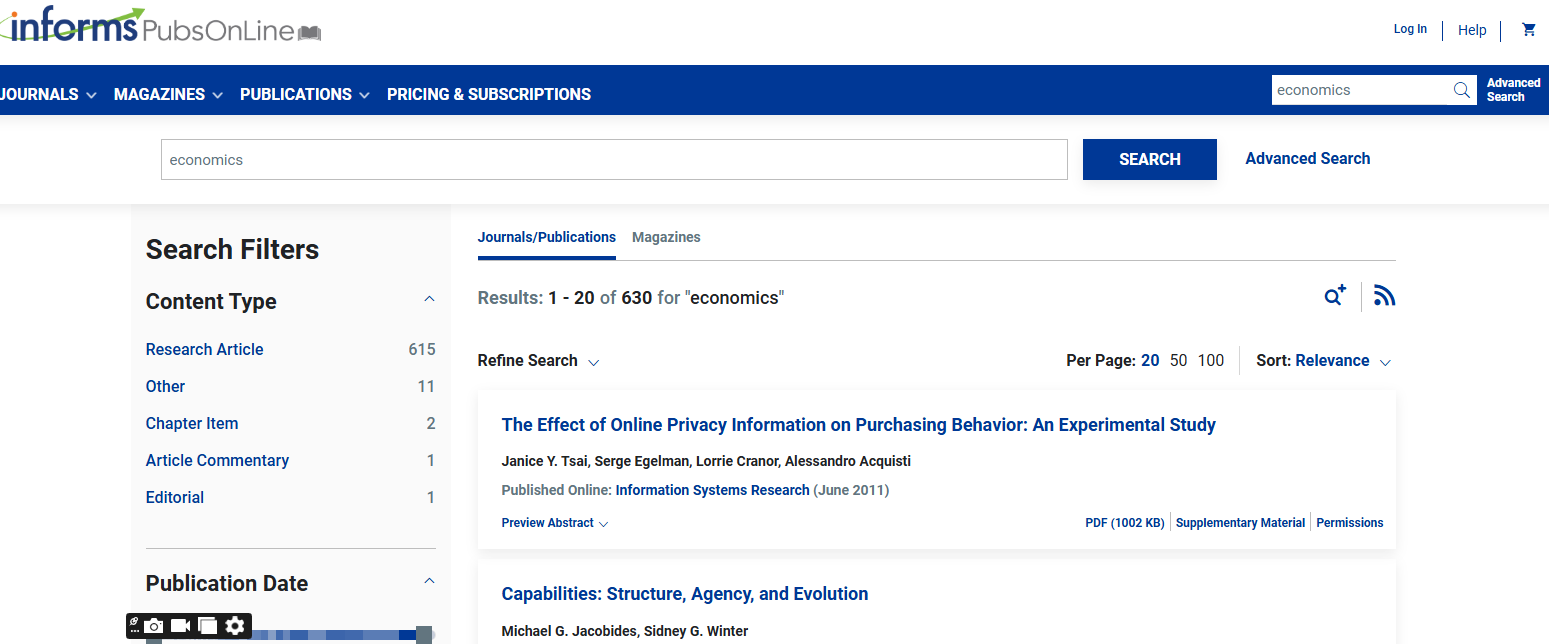Image resolution: width=1549 pixels, height=644 pixels.
Task: Expand the Refine Search dropdown
Action: pos(539,361)
